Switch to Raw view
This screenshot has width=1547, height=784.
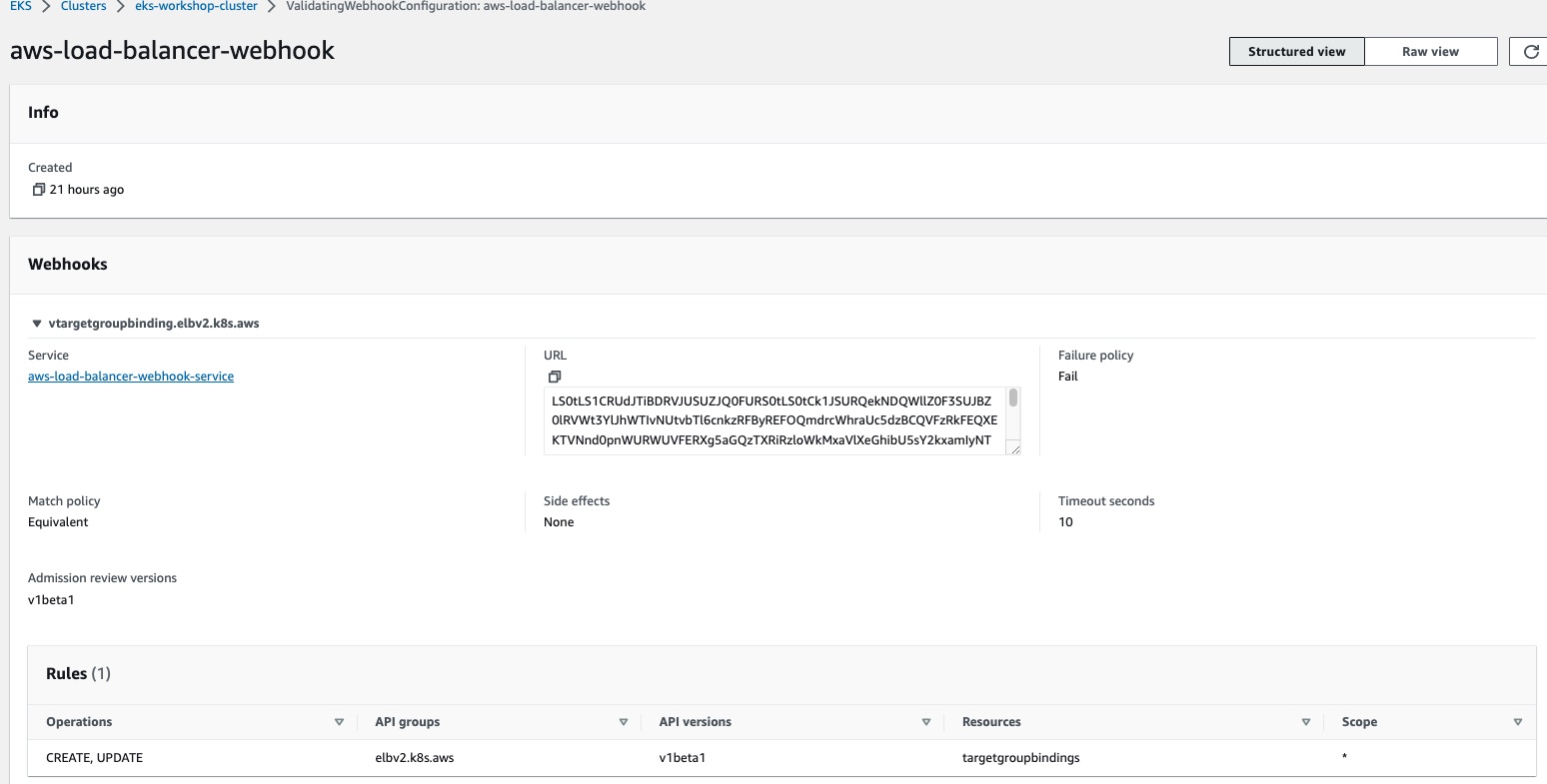[1430, 52]
